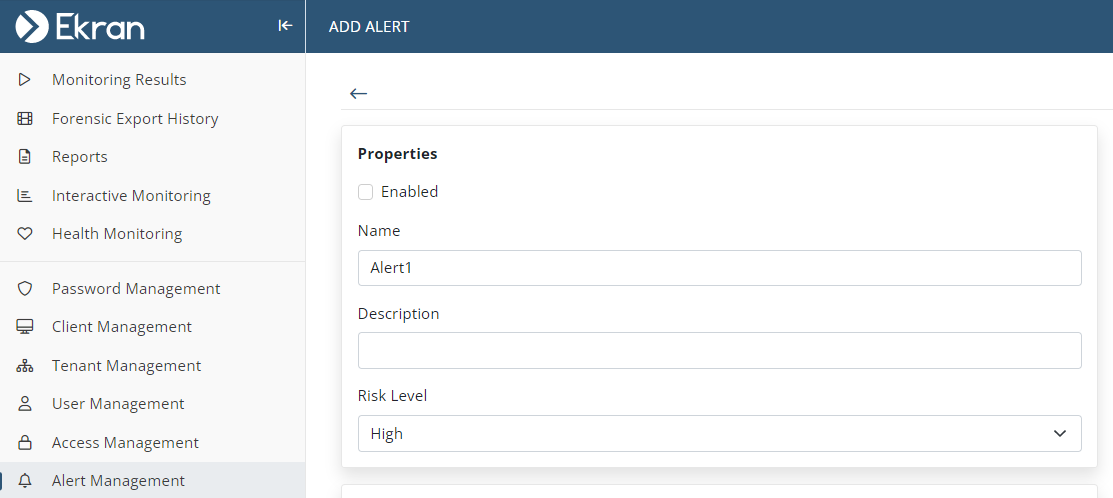Go back using the left arrow
Viewport: 1113px width, 498px height.
[358, 94]
